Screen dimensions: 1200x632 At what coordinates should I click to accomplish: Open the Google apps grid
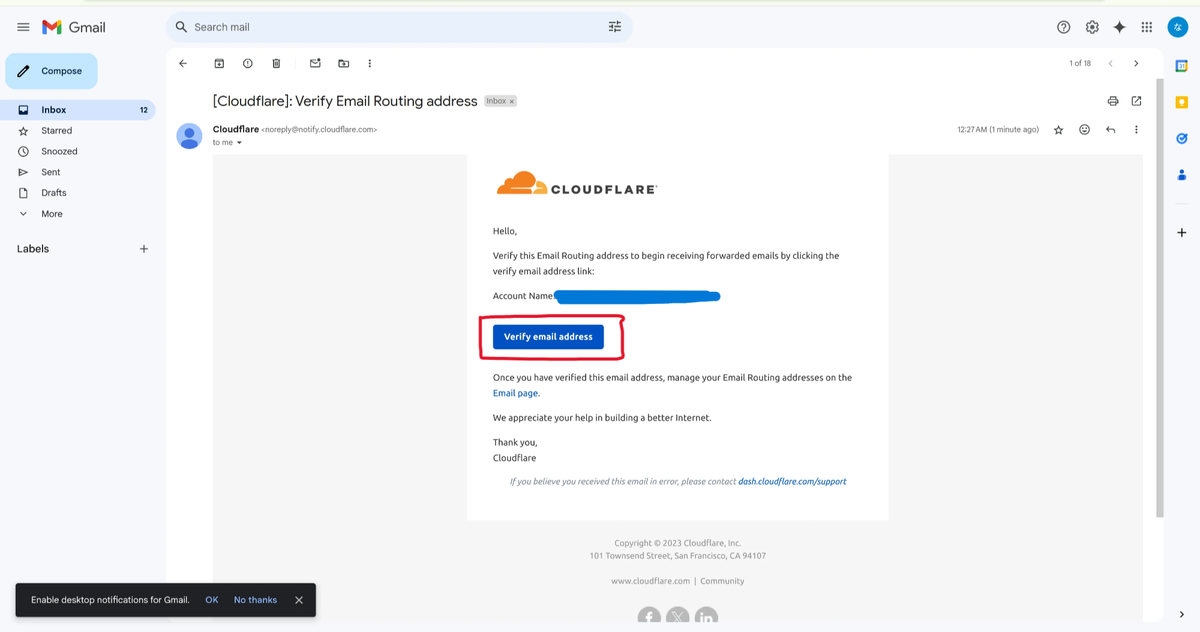point(1147,27)
